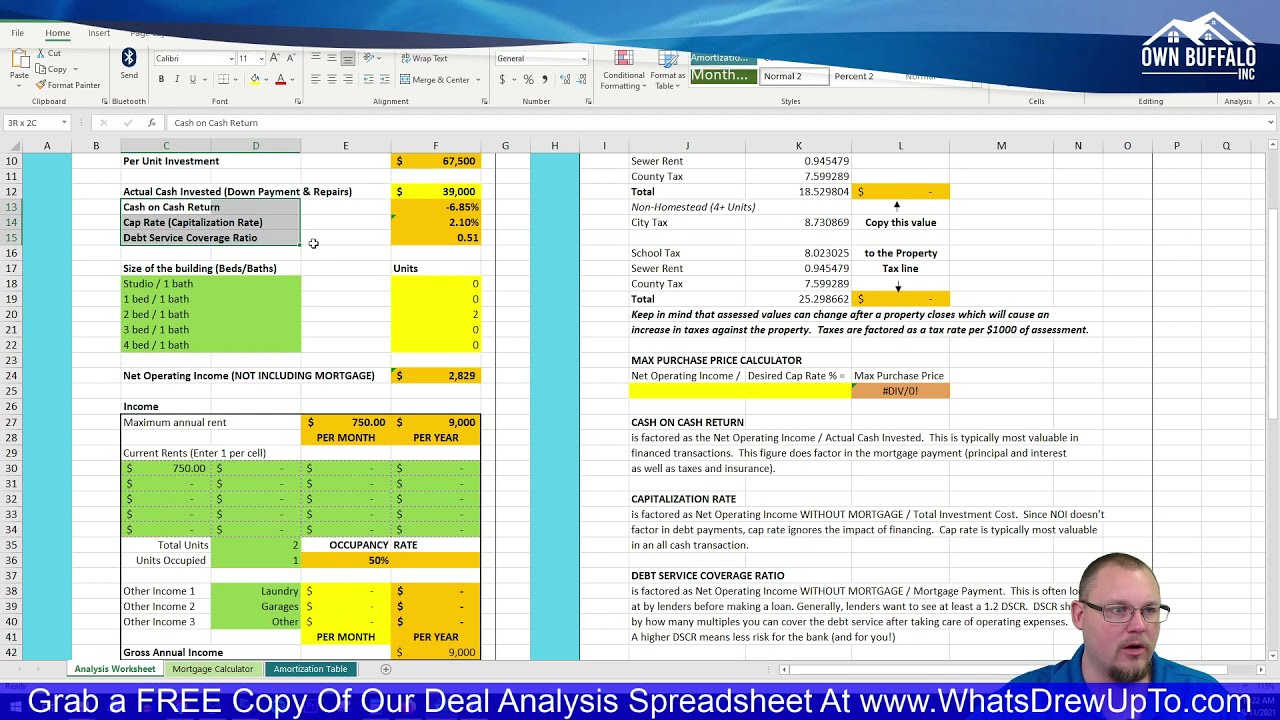
Task: Click insert function fx icon
Action: 152,123
